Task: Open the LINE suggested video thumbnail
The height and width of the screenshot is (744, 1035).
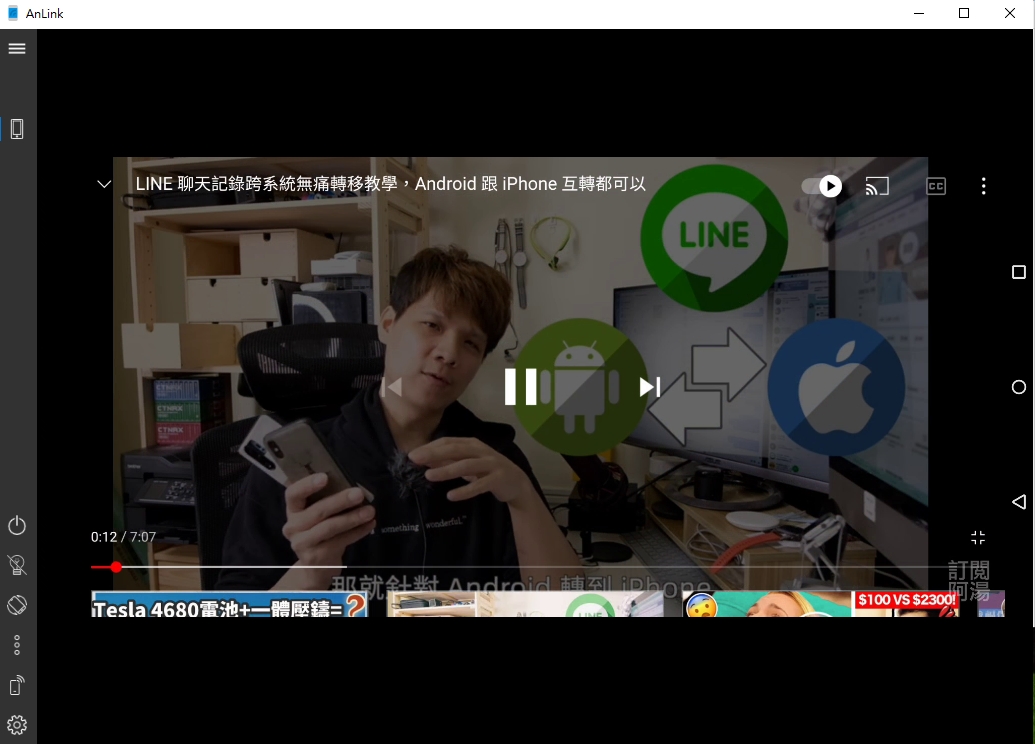Action: tap(525, 604)
